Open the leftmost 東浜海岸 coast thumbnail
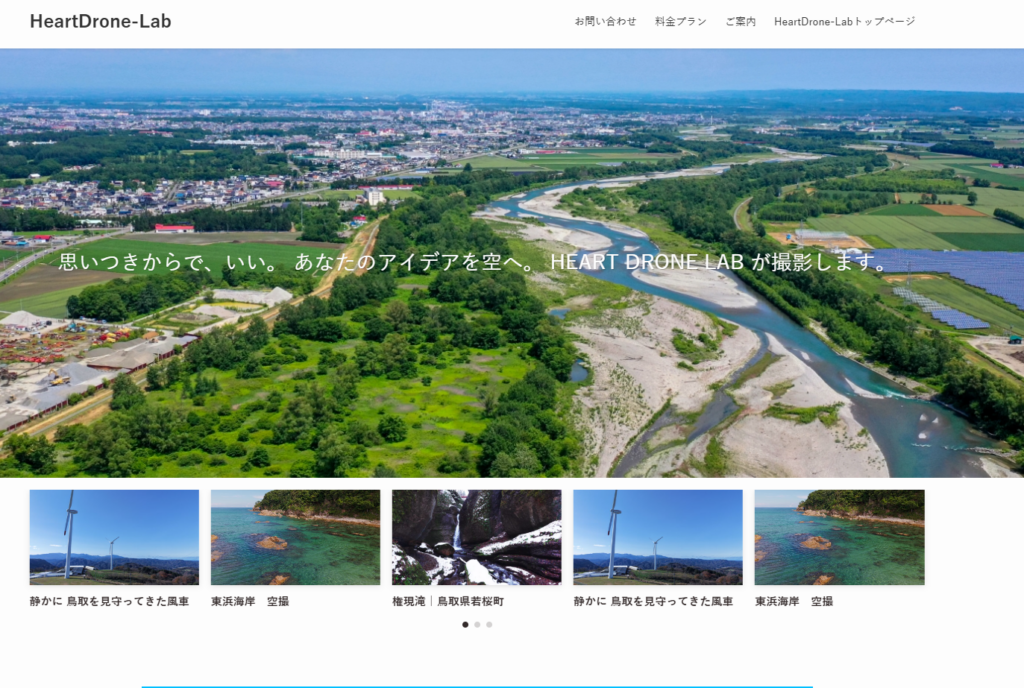Screen dimensions: 1024x688 point(295,537)
